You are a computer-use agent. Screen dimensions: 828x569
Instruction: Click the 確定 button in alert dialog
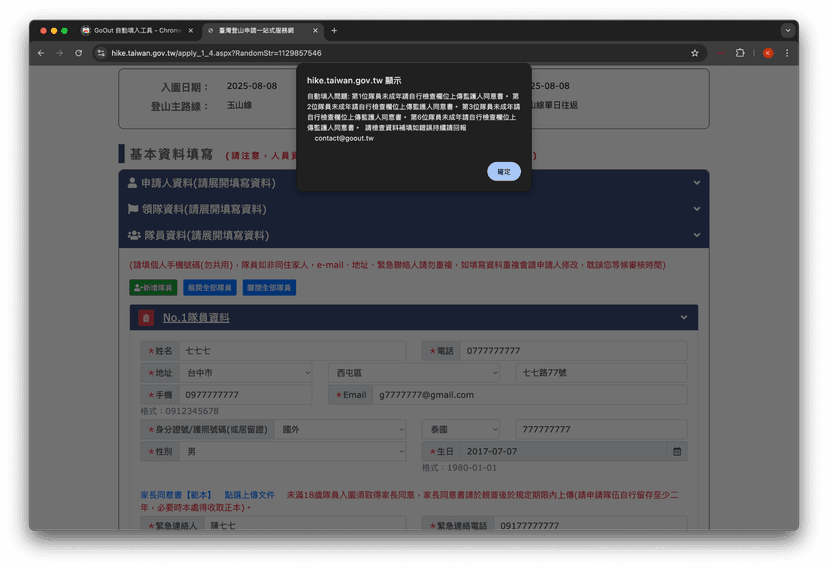tap(503, 172)
